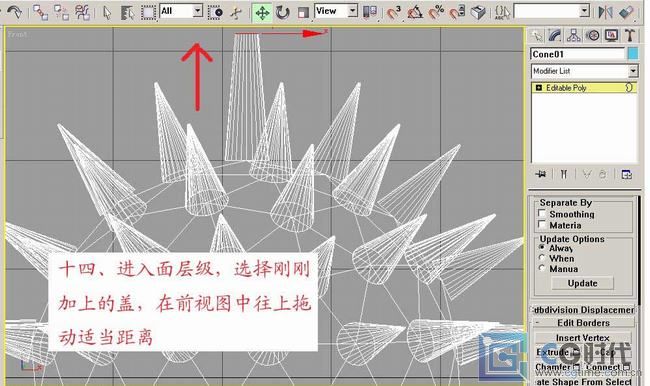Click Edit Named Selection Sets icon
Viewport: 650px width, 386px height.
click(x=502, y=12)
